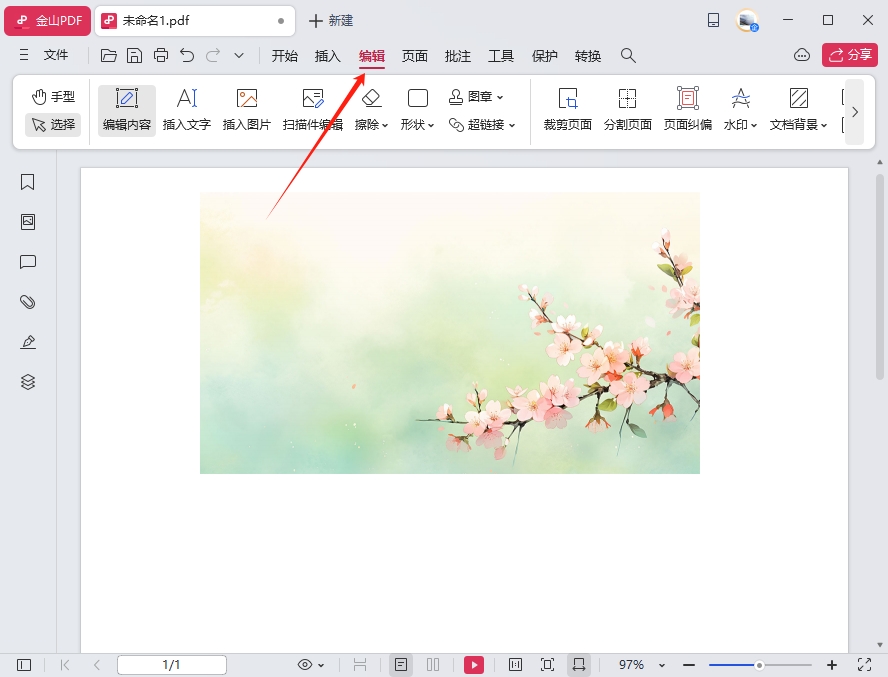Activate the 手型 (Hand) tool mode
This screenshot has height=677, width=888.
coord(53,97)
